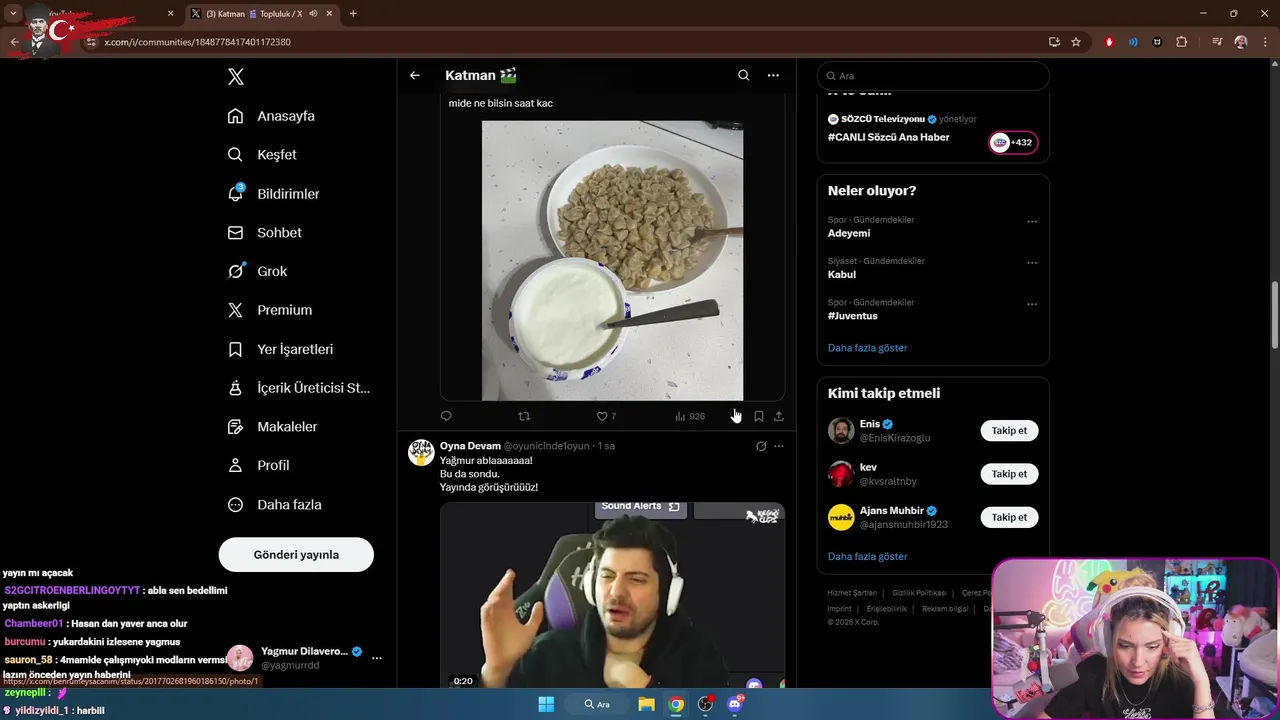Open Anasayfa home page

pyautogui.click(x=271, y=116)
